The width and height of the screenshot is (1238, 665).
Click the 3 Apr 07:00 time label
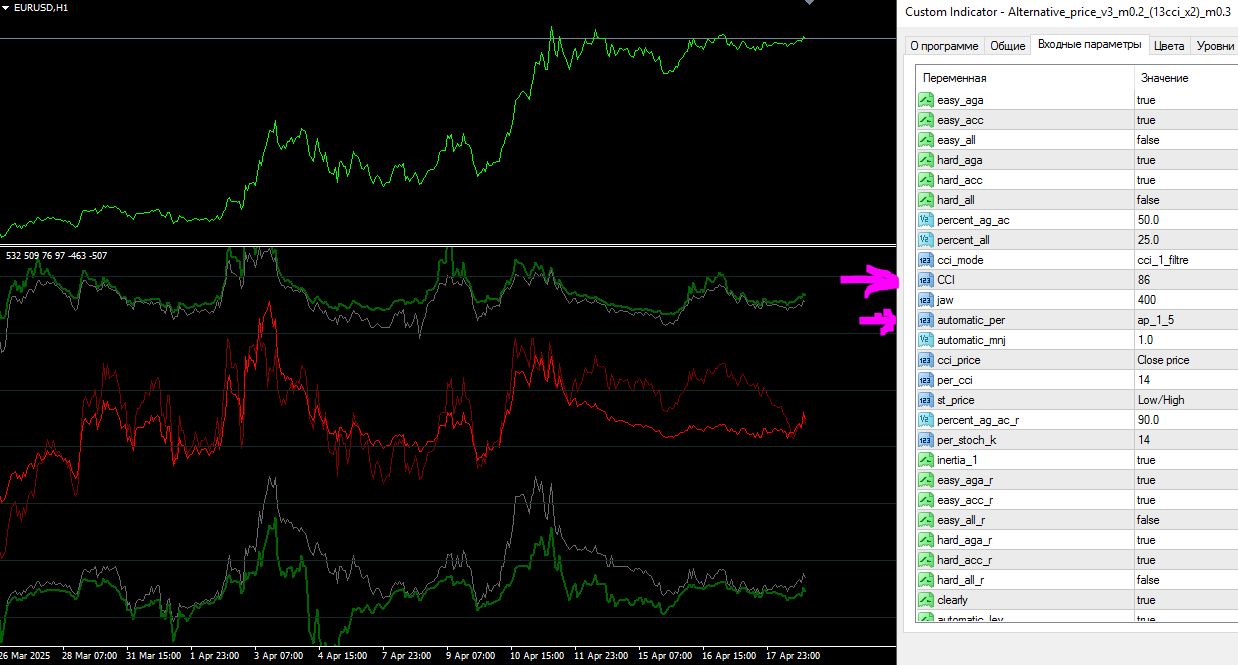point(279,656)
